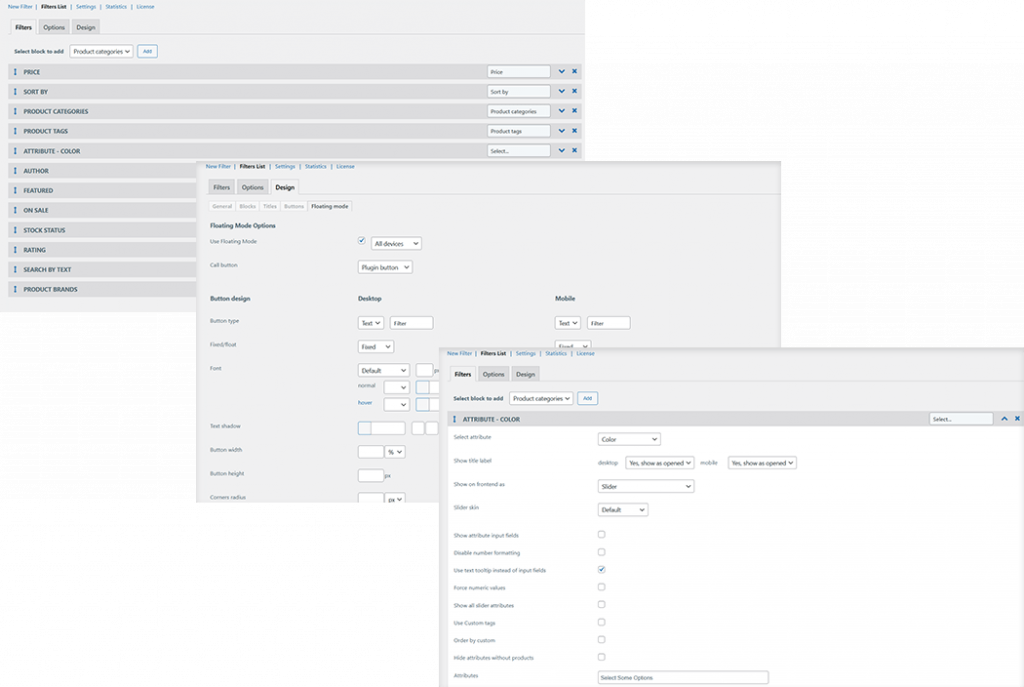Switch to Options tab in top-left window
The image size is (1024, 687).
point(54,27)
